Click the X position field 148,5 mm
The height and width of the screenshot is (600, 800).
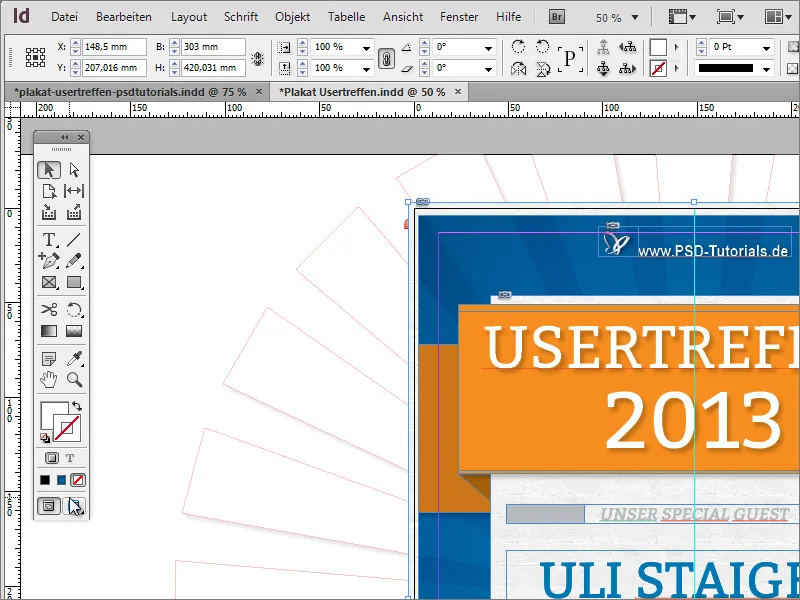click(114, 47)
